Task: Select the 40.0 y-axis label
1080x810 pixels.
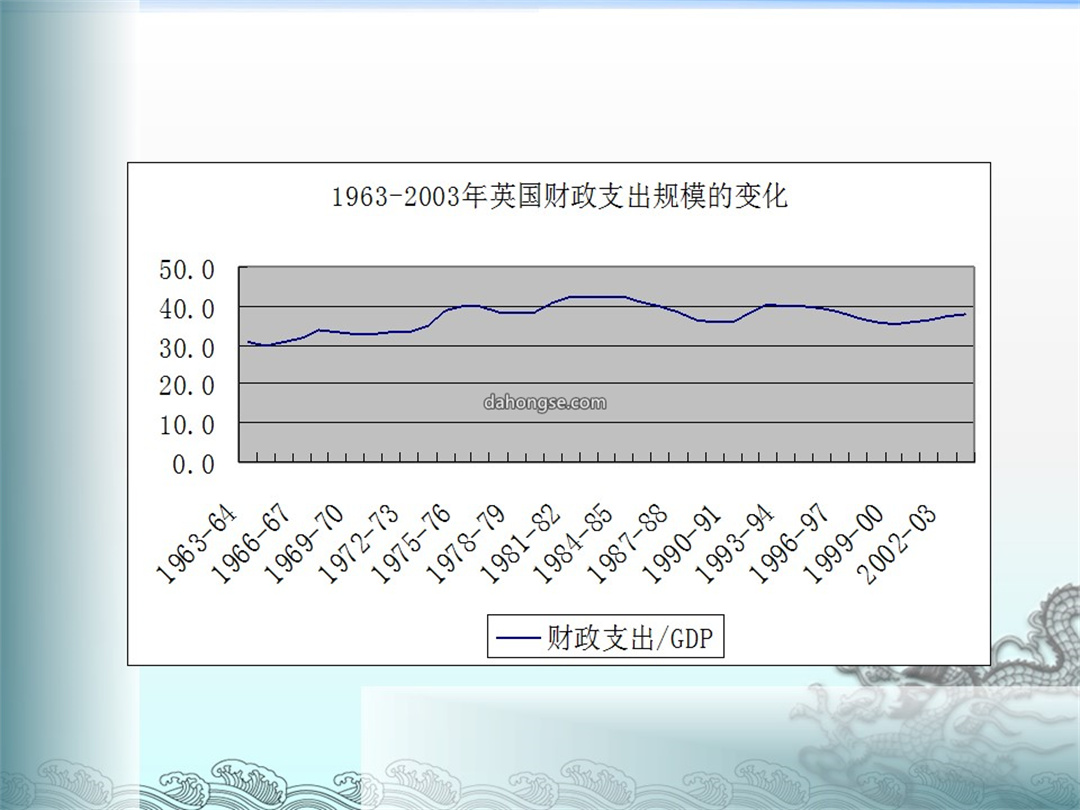Action: point(187,309)
